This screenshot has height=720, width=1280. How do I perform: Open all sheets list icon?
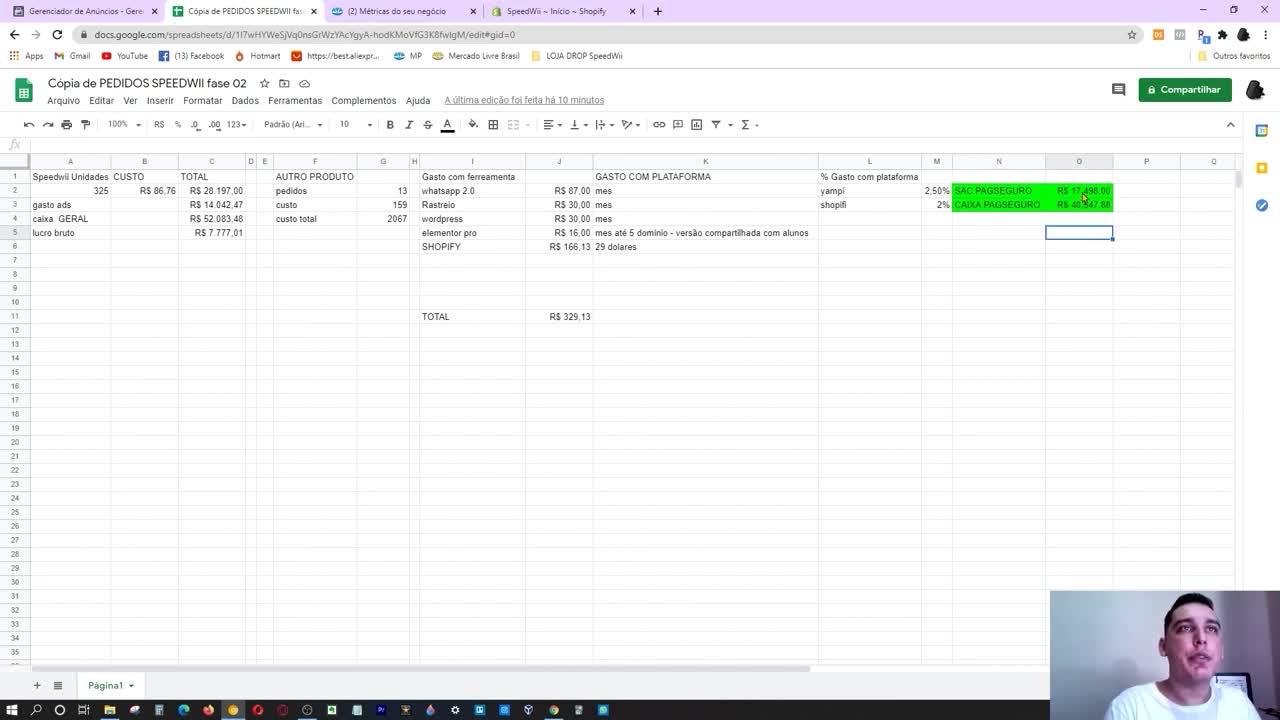58,686
